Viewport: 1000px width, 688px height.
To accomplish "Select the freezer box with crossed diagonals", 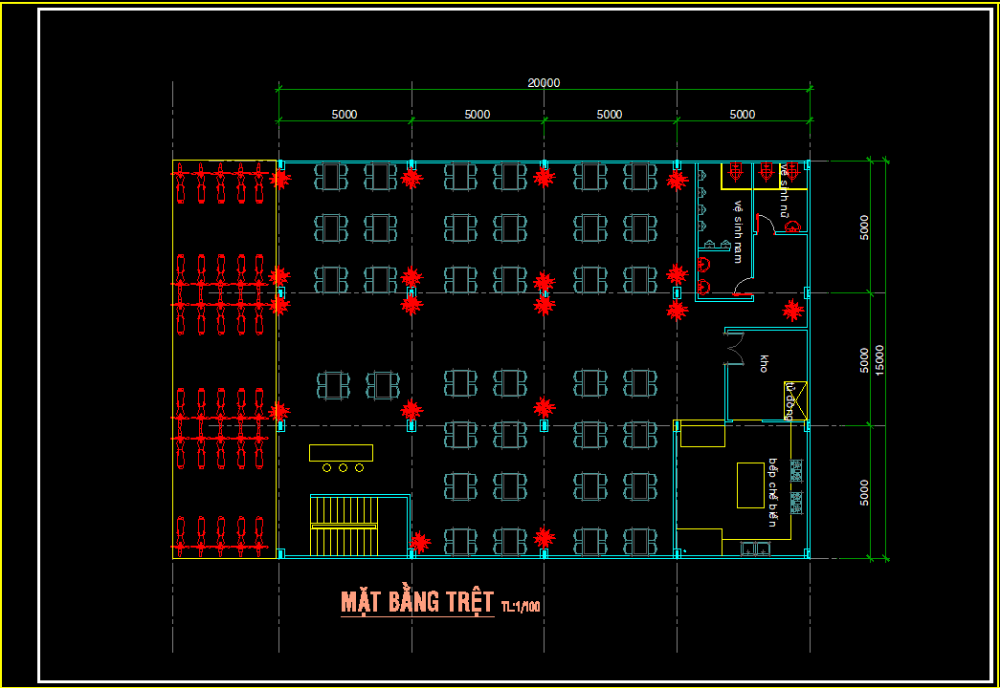I will (x=795, y=400).
